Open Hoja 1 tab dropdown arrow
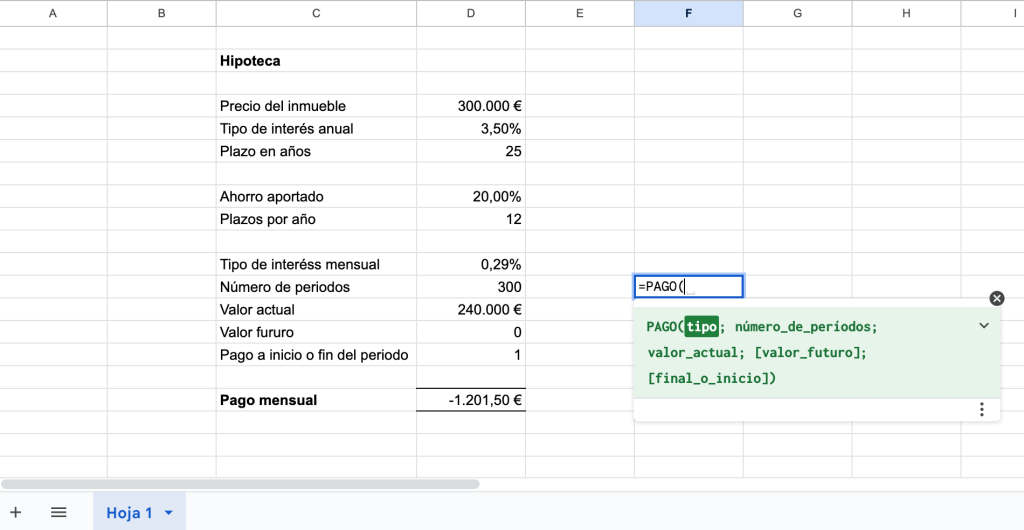Image resolution: width=1024 pixels, height=530 pixels. click(168, 513)
